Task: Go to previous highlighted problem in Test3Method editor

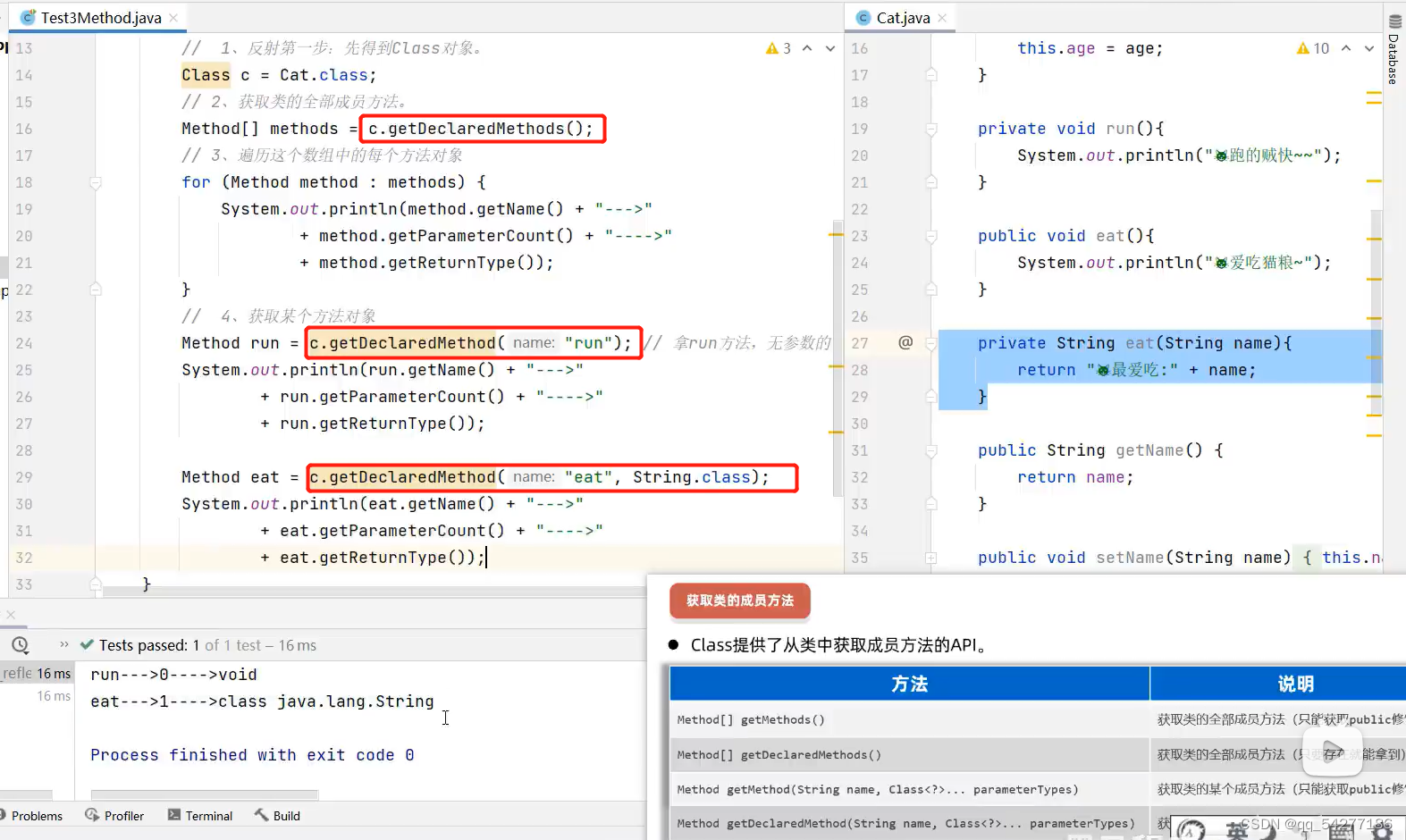Action: pyautogui.click(x=807, y=48)
